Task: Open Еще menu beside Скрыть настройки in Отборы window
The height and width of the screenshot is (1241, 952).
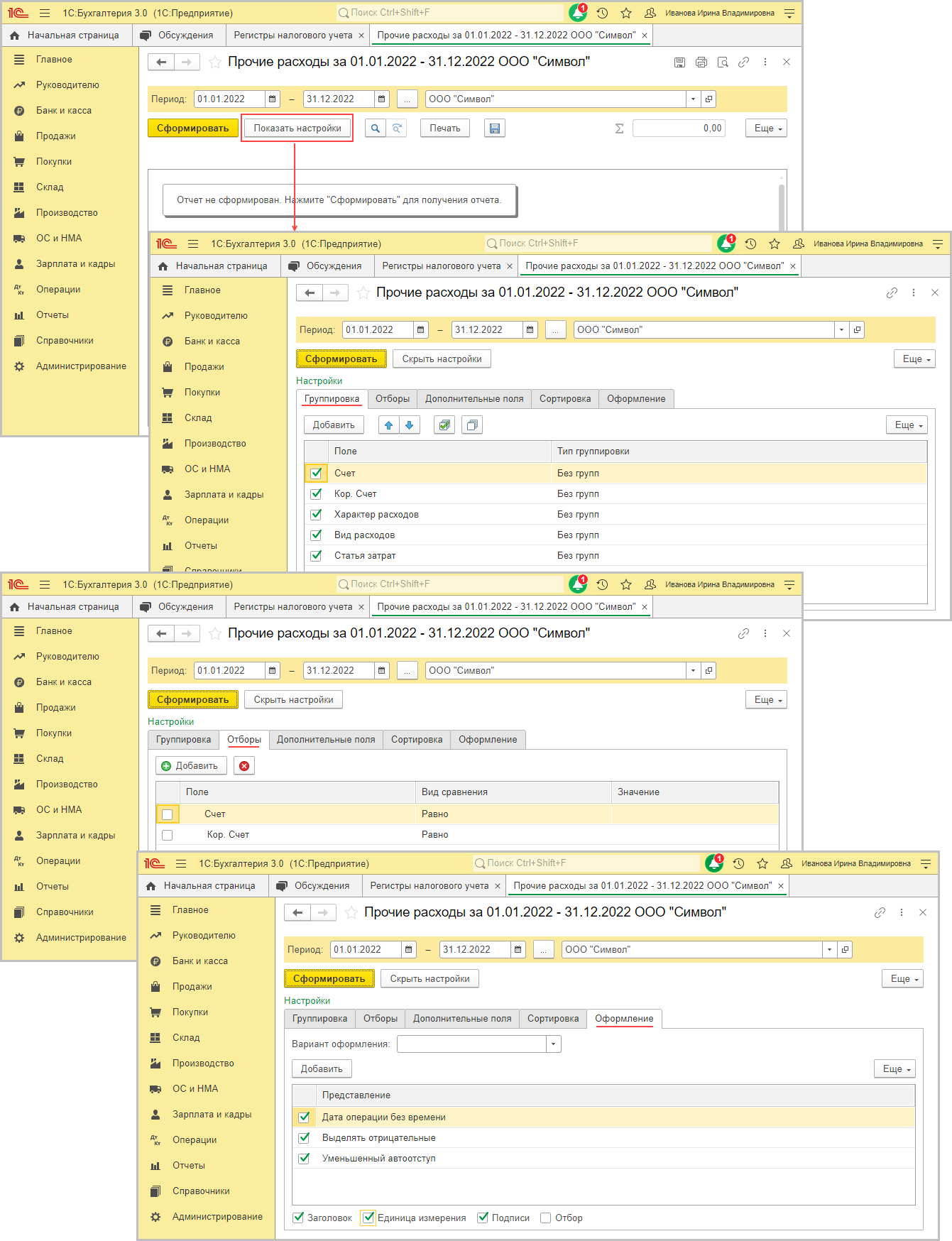Action: (x=767, y=700)
